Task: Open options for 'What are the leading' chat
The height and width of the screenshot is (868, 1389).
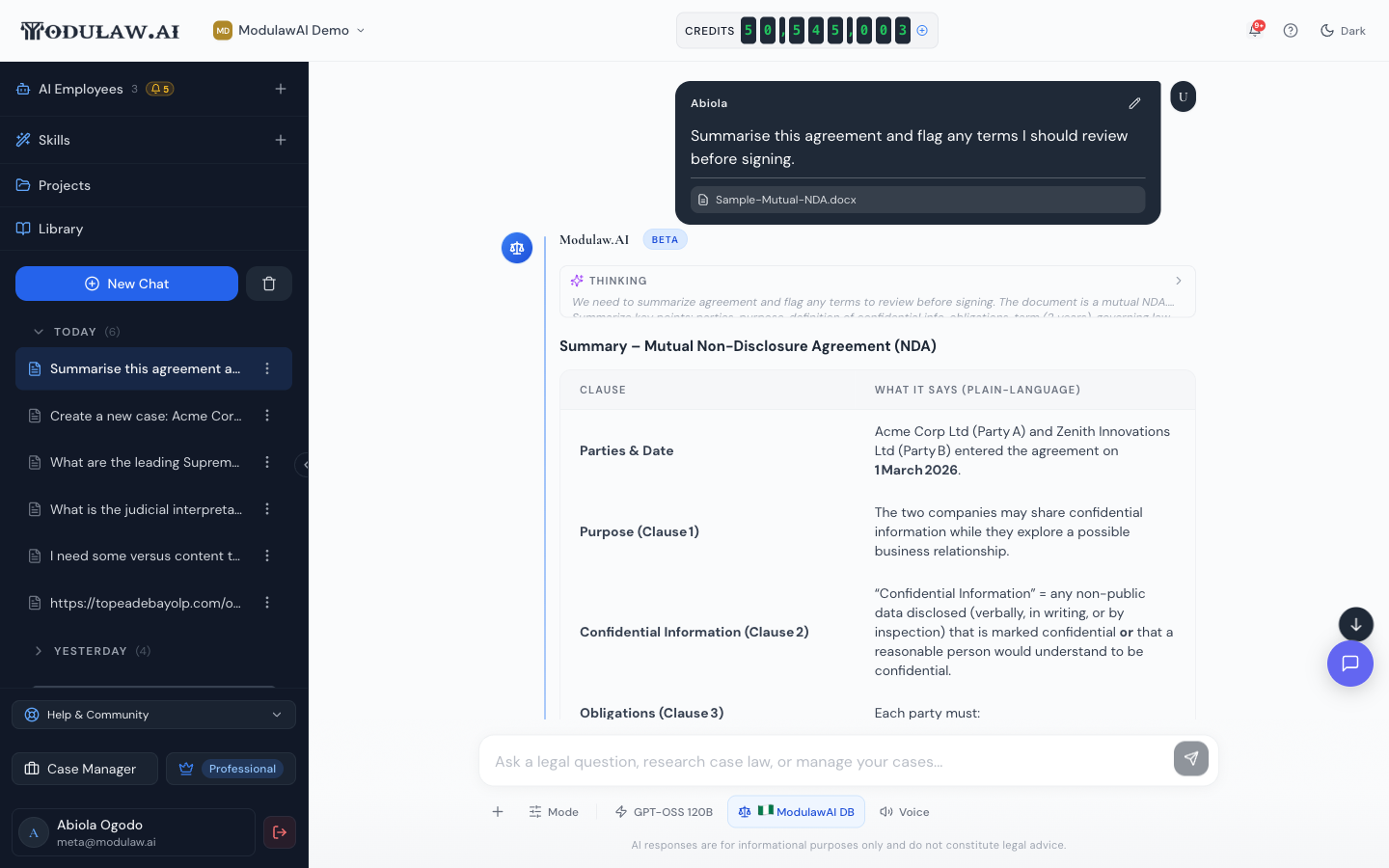Action: pyautogui.click(x=267, y=462)
